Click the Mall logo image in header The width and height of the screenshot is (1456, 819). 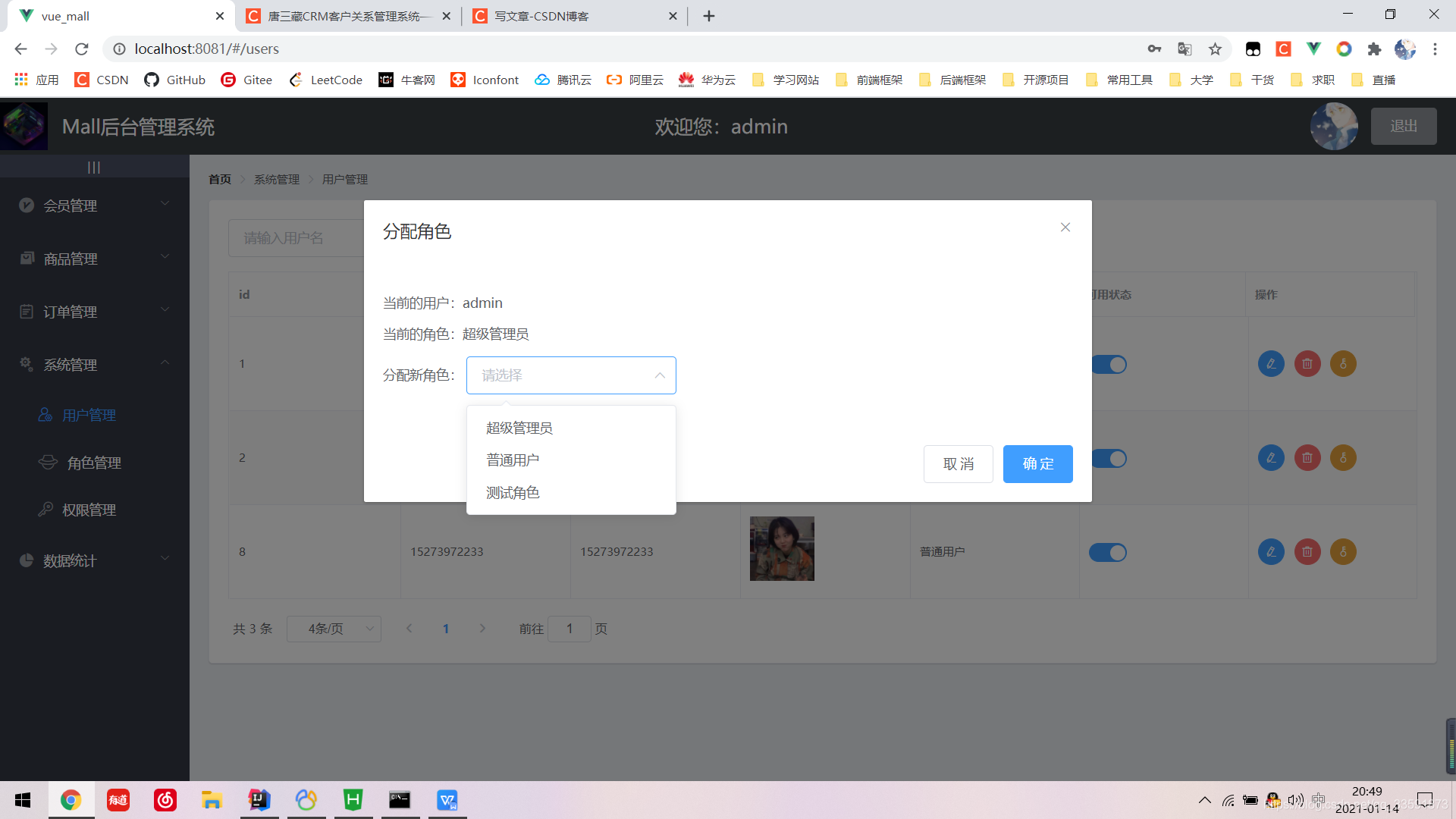coord(24,126)
